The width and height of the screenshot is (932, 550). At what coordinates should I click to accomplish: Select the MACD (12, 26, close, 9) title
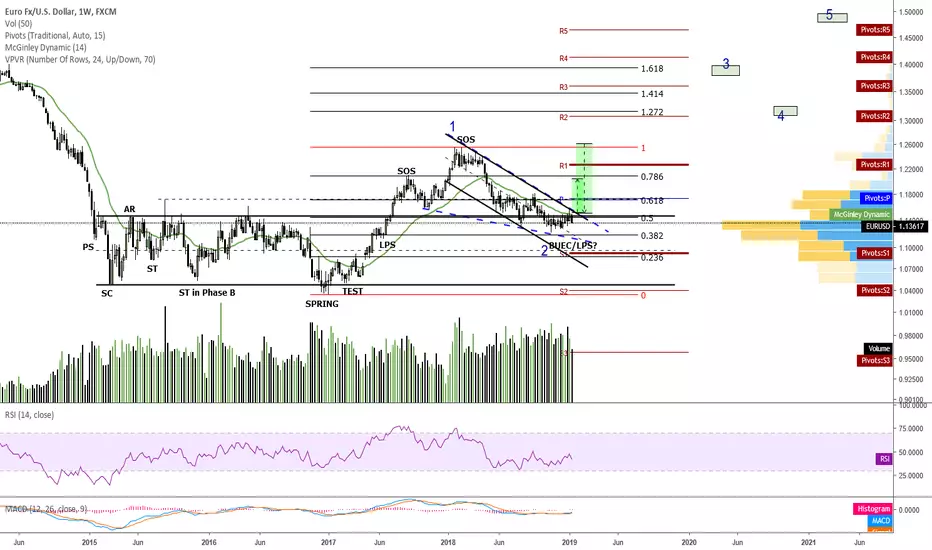pos(46,509)
